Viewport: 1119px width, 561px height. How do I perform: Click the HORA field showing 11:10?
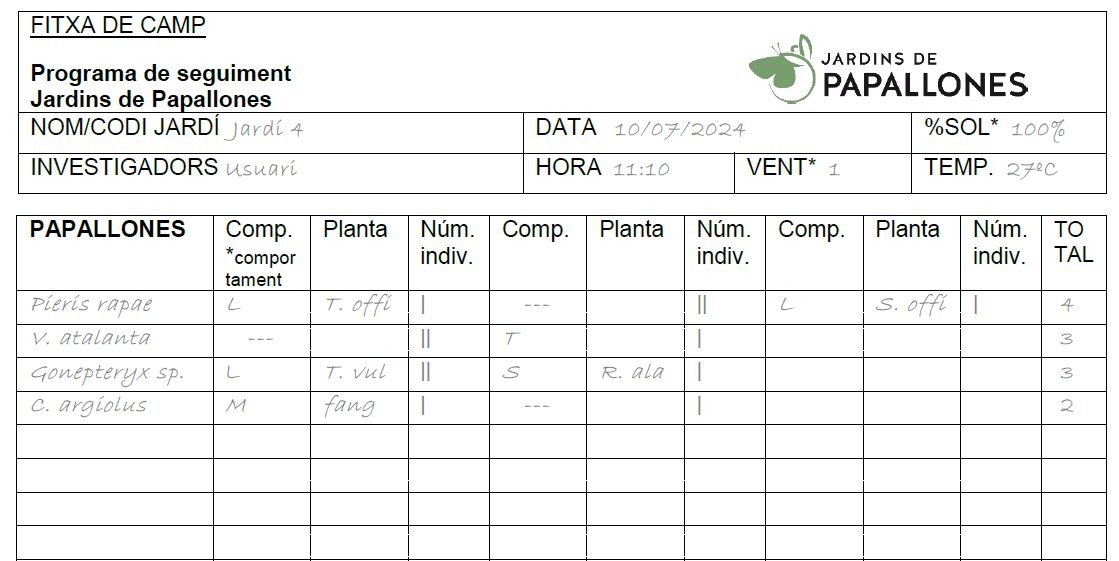tap(629, 173)
